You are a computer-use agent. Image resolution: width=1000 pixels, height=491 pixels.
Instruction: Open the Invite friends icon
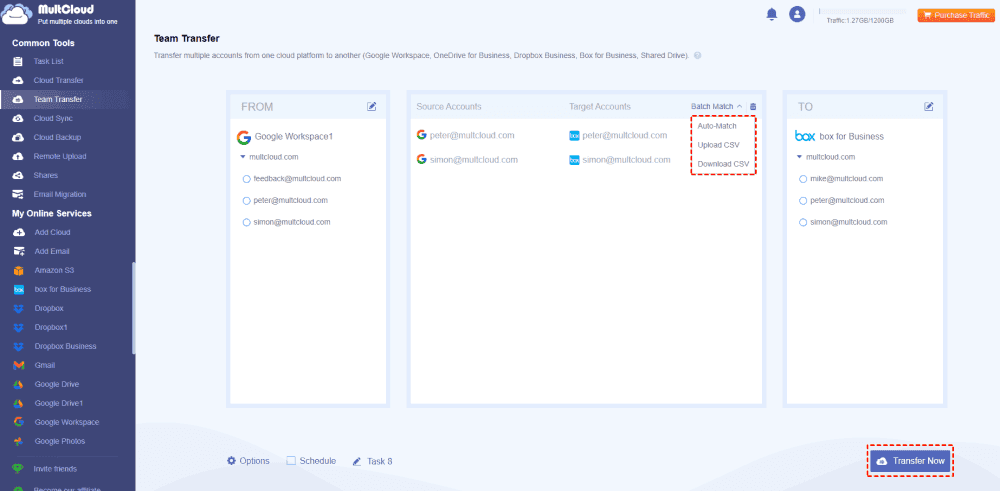pyautogui.click(x=18, y=469)
